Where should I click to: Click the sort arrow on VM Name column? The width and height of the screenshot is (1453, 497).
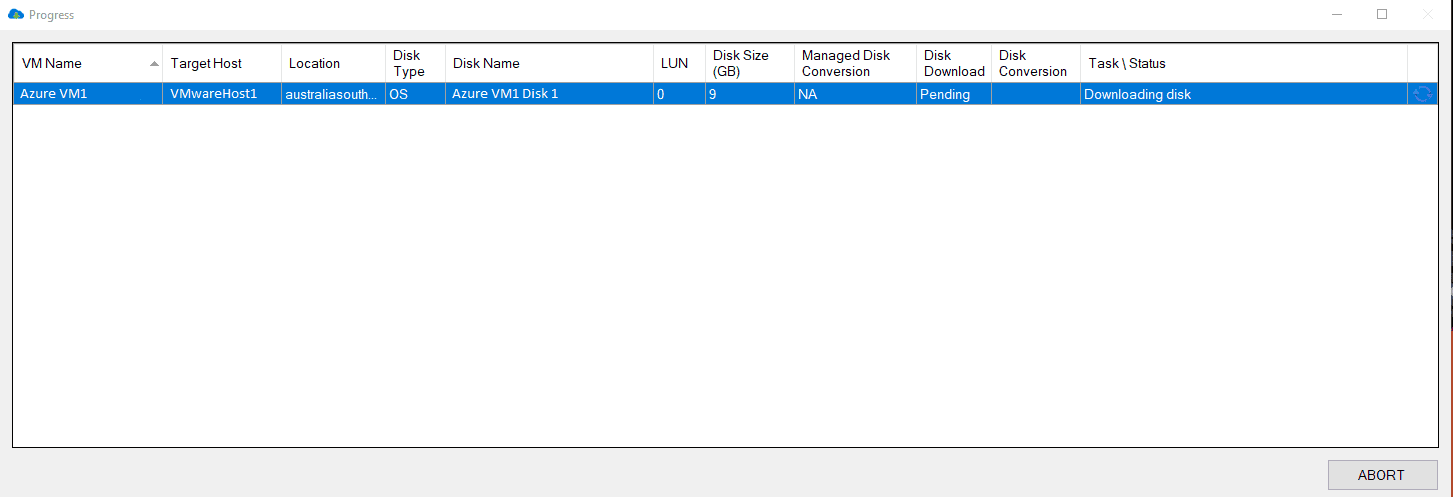point(154,63)
